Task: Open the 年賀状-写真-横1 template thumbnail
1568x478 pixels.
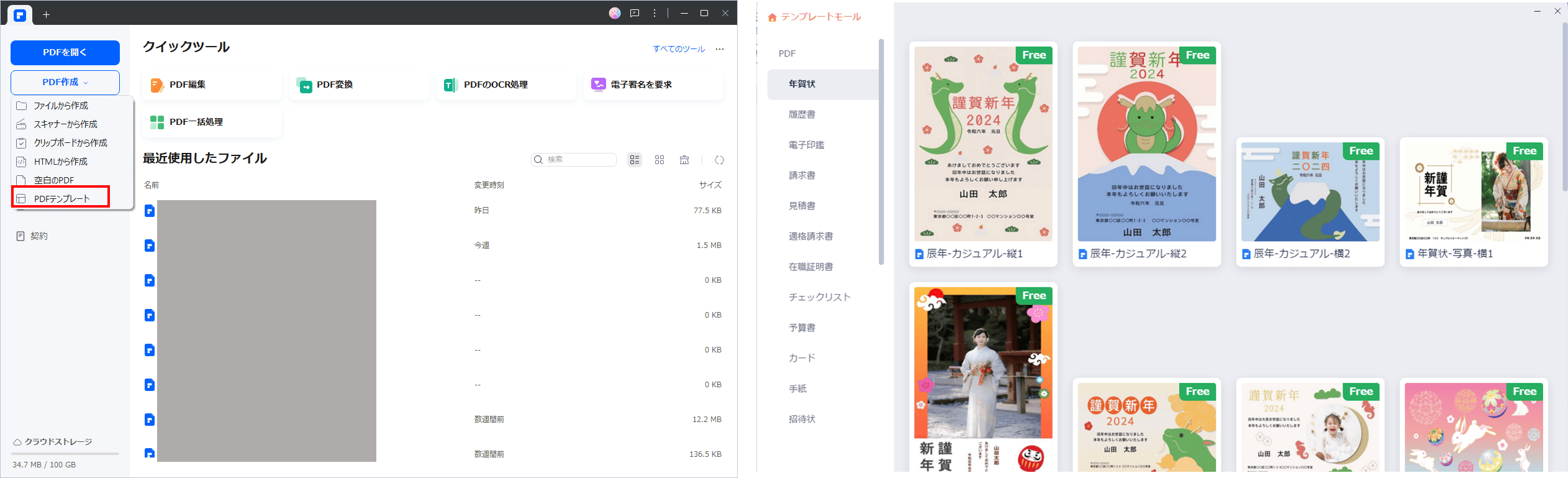Action: click(1474, 192)
